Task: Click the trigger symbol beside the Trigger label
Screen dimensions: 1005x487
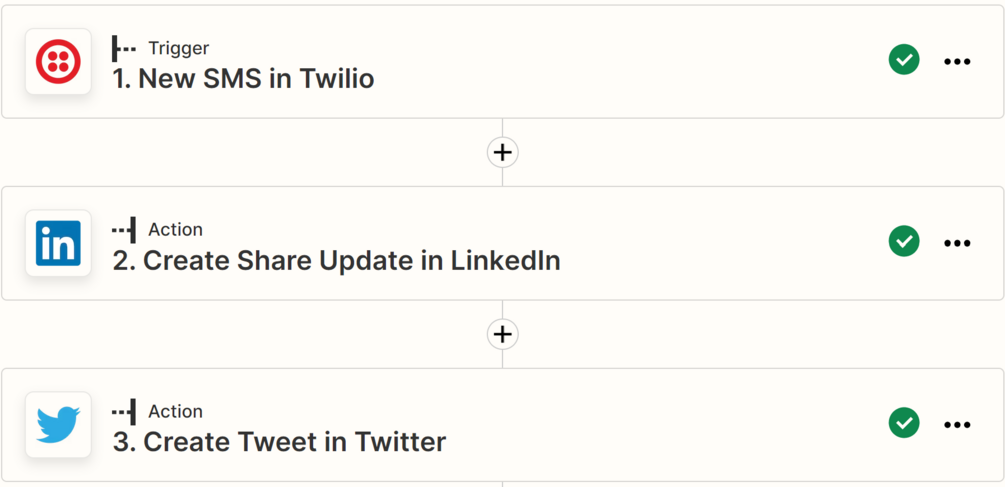Action: pos(124,48)
